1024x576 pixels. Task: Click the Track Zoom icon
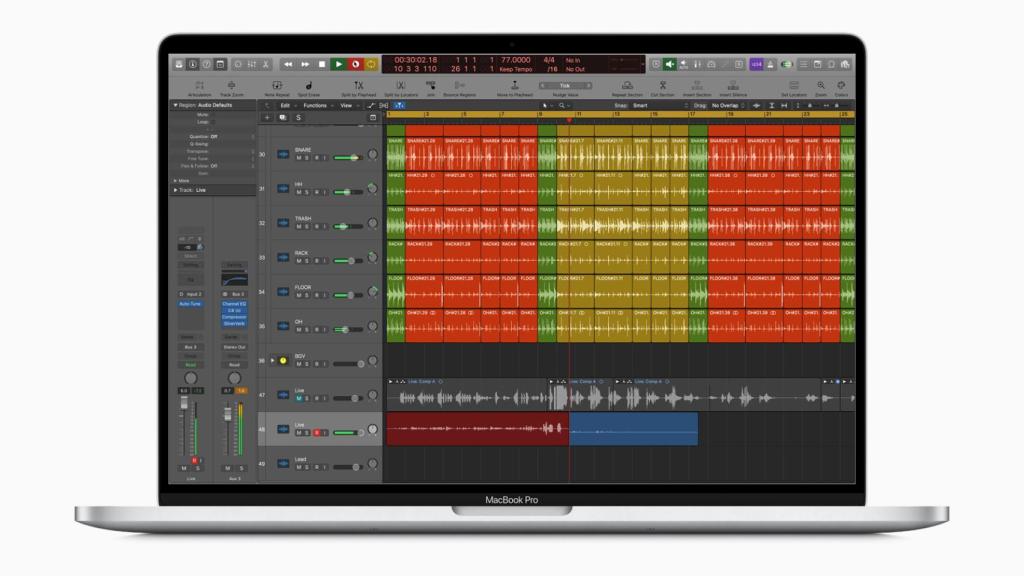tap(232, 85)
